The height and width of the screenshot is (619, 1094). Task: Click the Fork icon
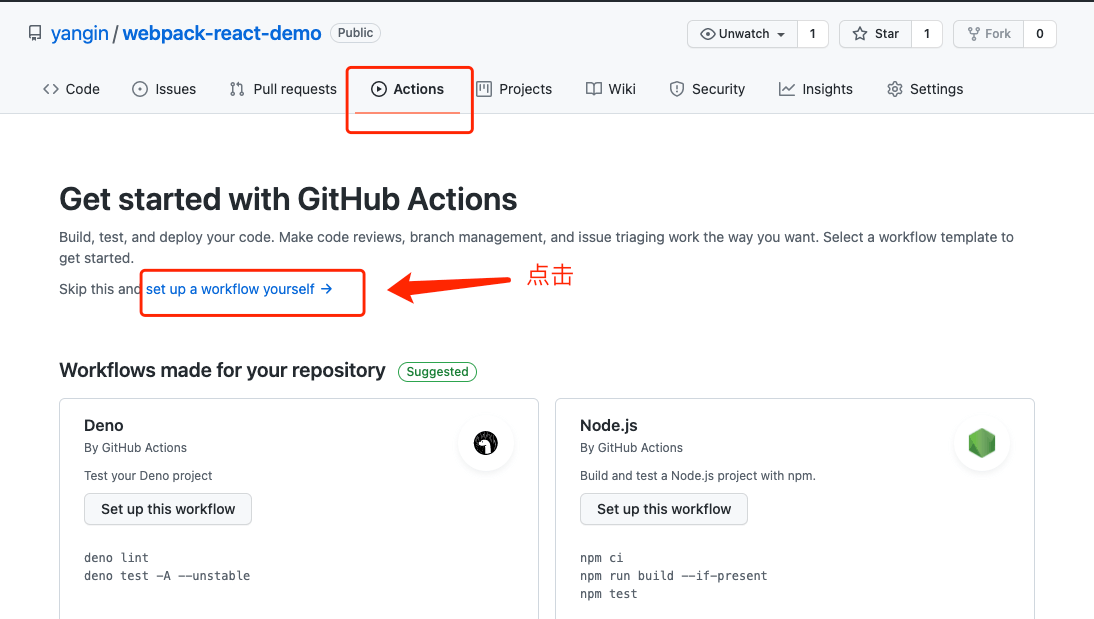tap(974, 34)
